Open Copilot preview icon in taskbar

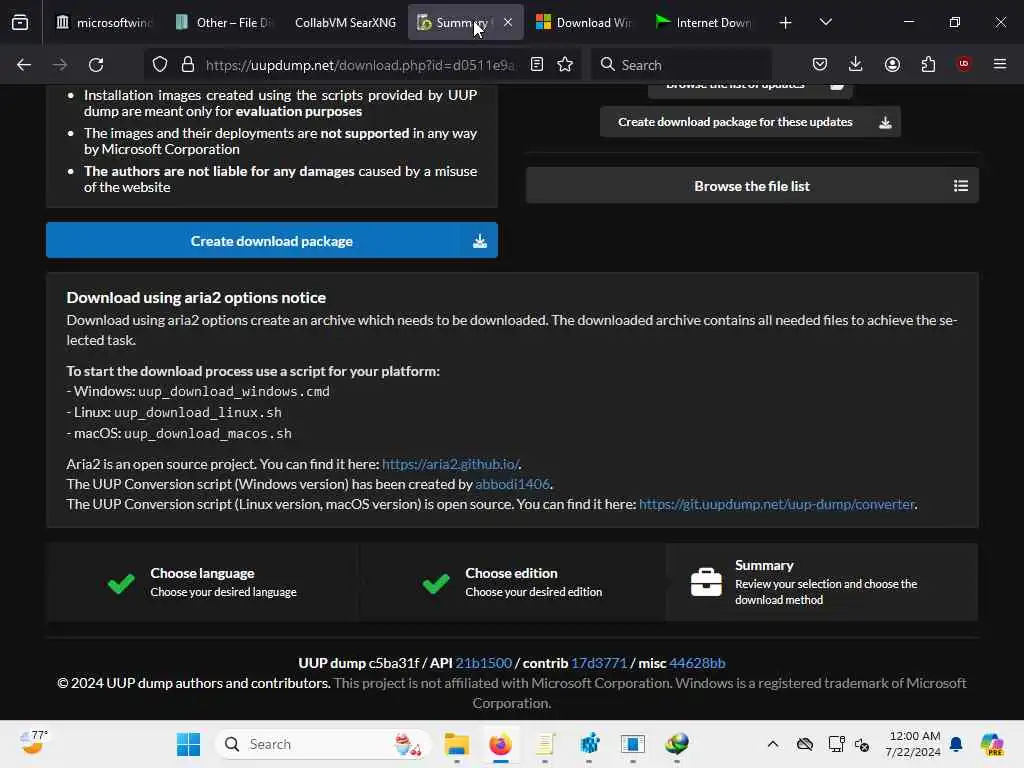click(x=992, y=744)
